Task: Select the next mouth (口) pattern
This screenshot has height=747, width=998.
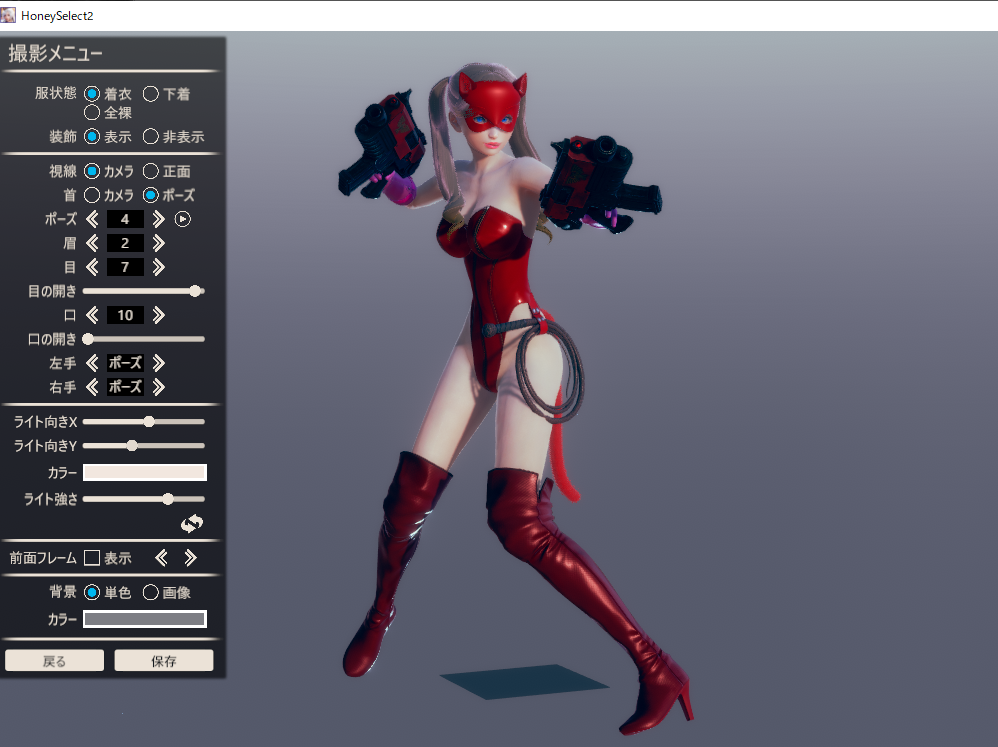Action: [158, 315]
